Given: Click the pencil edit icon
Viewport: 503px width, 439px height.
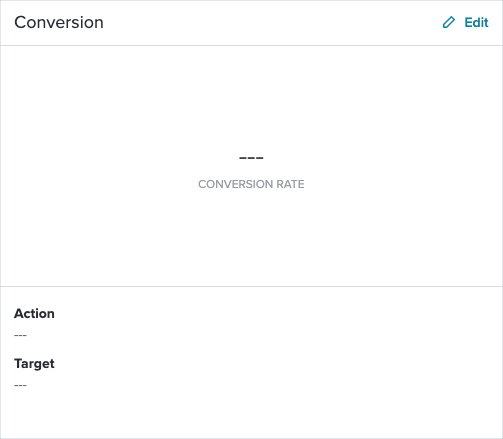Looking at the screenshot, I should click(449, 22).
